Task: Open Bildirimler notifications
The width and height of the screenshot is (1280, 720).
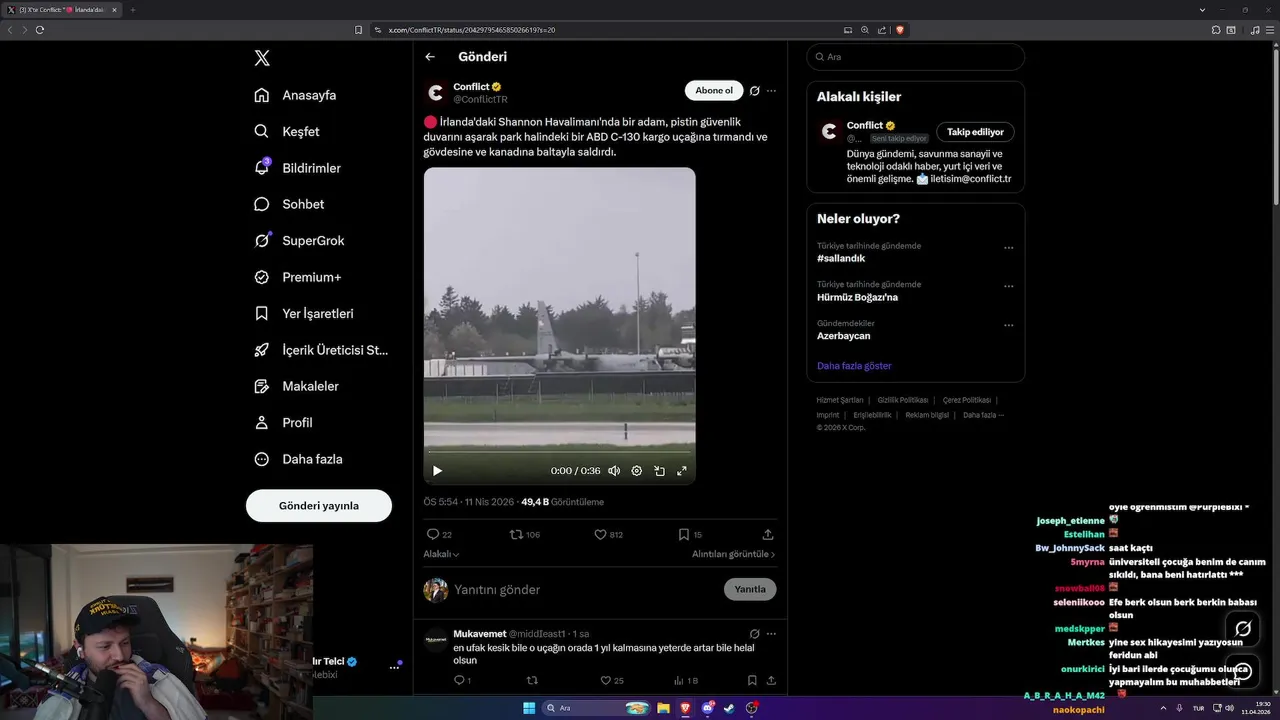Action: tap(297, 168)
